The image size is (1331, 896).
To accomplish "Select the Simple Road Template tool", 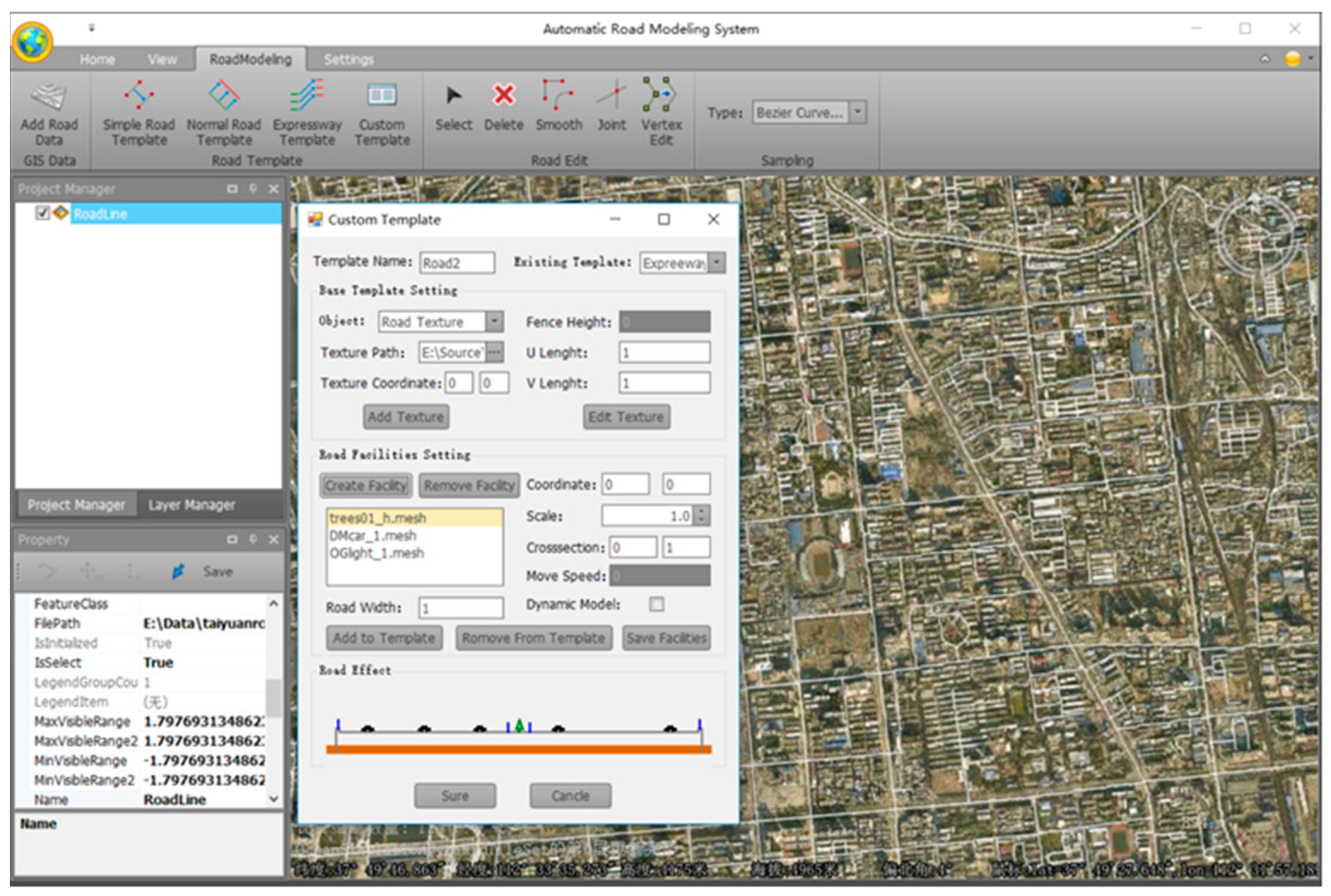I will tap(138, 96).
